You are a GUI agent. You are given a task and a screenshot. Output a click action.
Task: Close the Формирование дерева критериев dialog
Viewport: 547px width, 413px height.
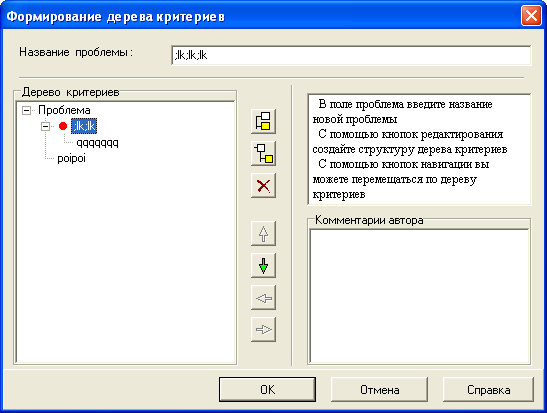[531, 16]
